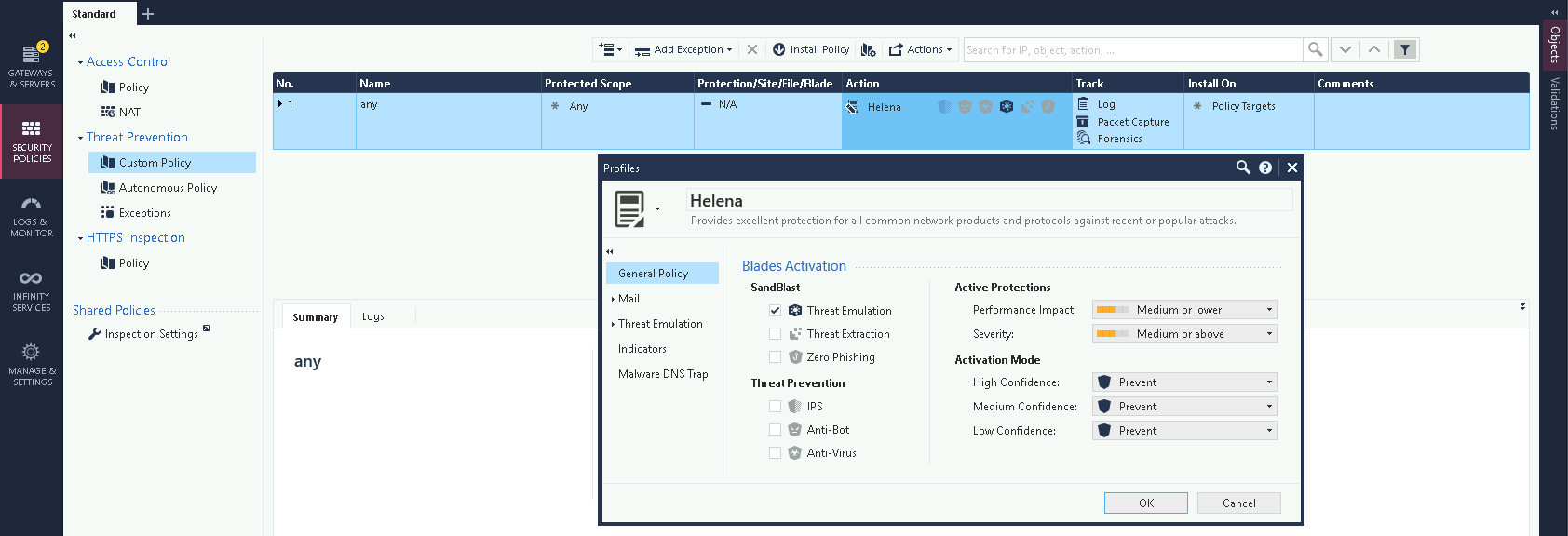Open Infinity Services panel
Image resolution: width=1568 pixels, height=536 pixels.
point(32,290)
